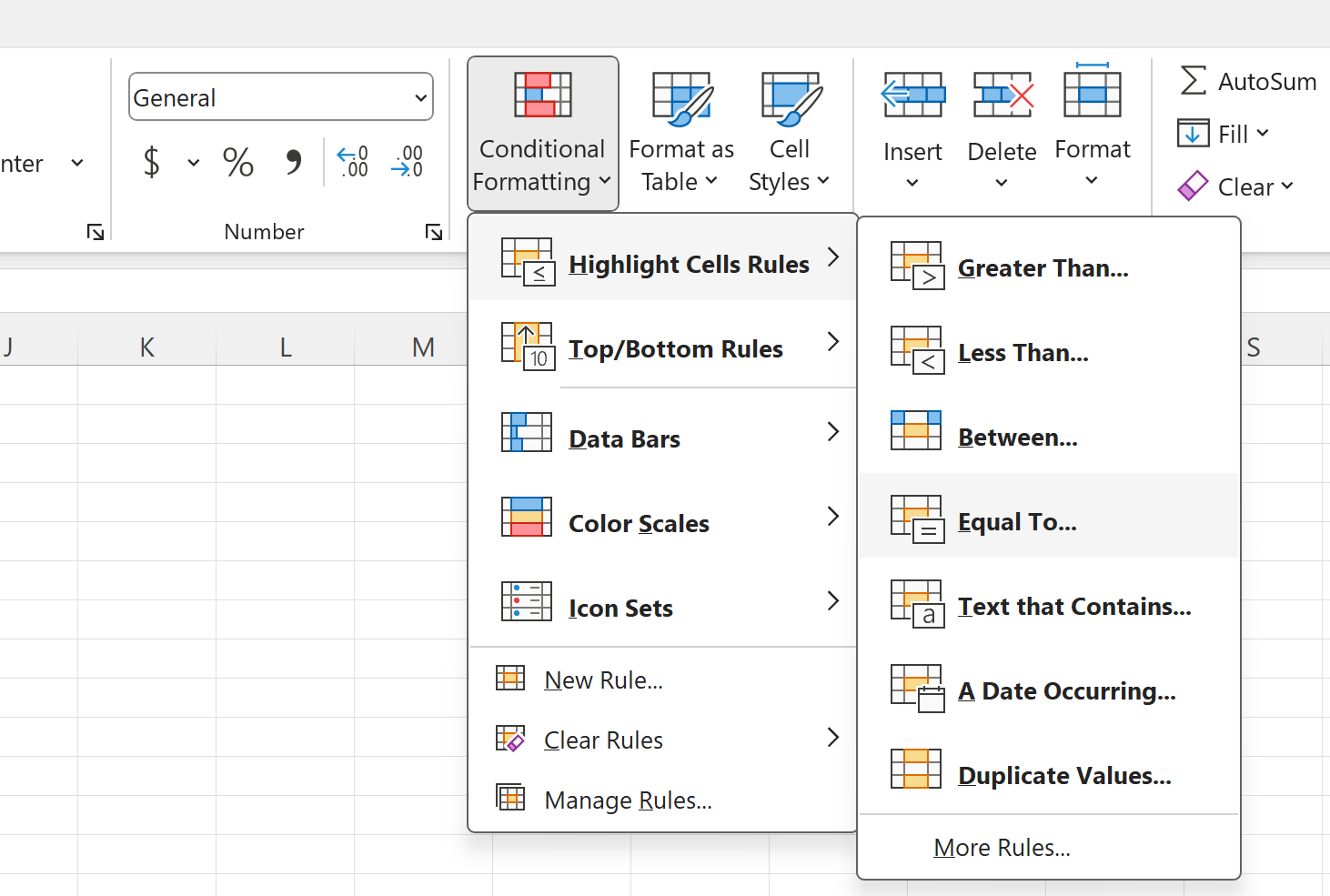1330x896 pixels.
Task: Apply Comma Style formatting
Action: tap(292, 162)
